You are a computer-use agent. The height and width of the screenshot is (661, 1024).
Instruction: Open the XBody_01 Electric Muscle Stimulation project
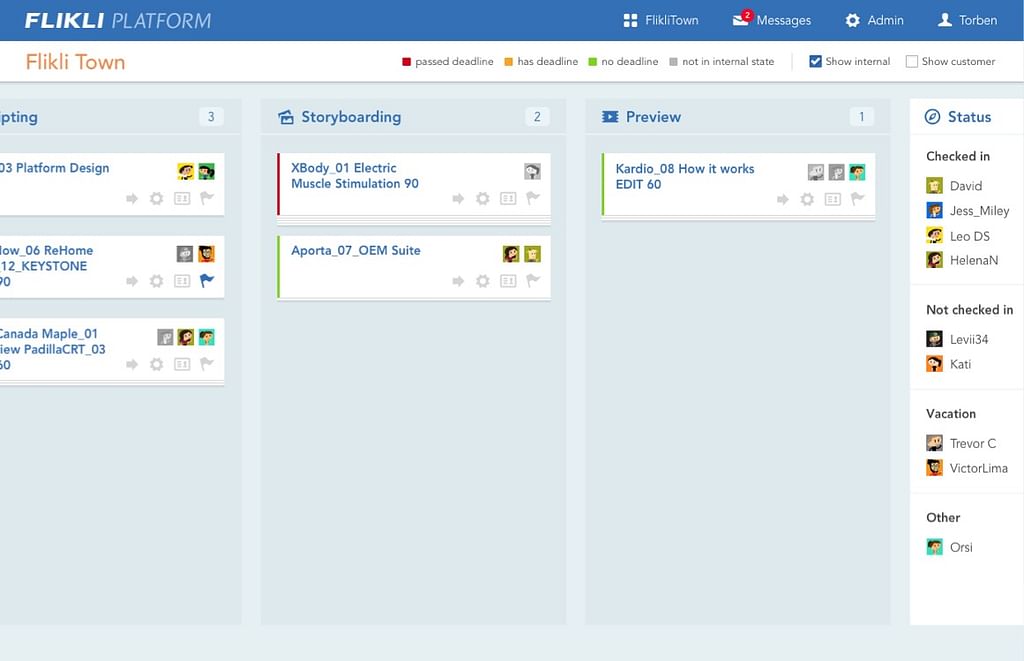coord(355,176)
